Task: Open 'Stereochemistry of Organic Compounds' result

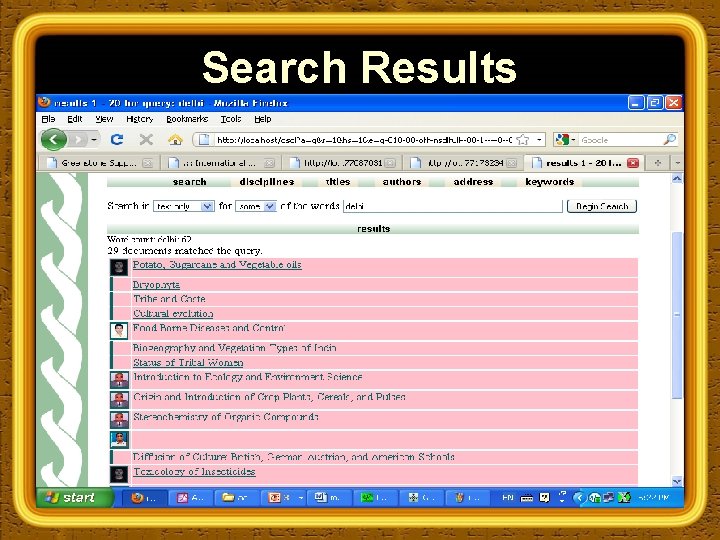Action: coord(225,417)
